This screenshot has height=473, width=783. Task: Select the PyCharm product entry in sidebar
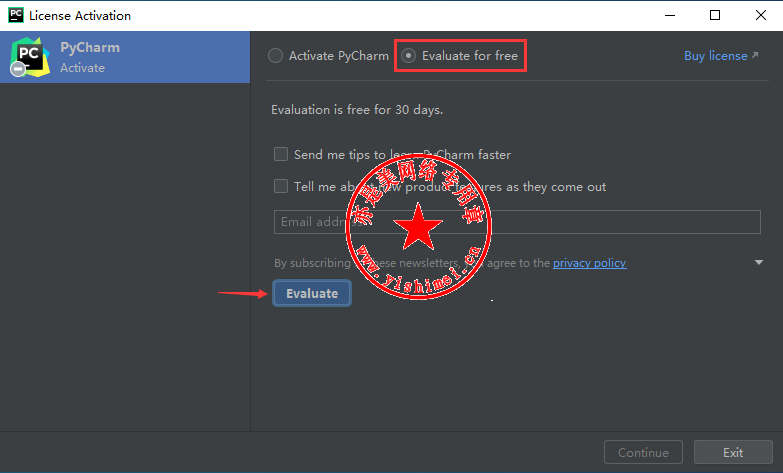[125, 57]
